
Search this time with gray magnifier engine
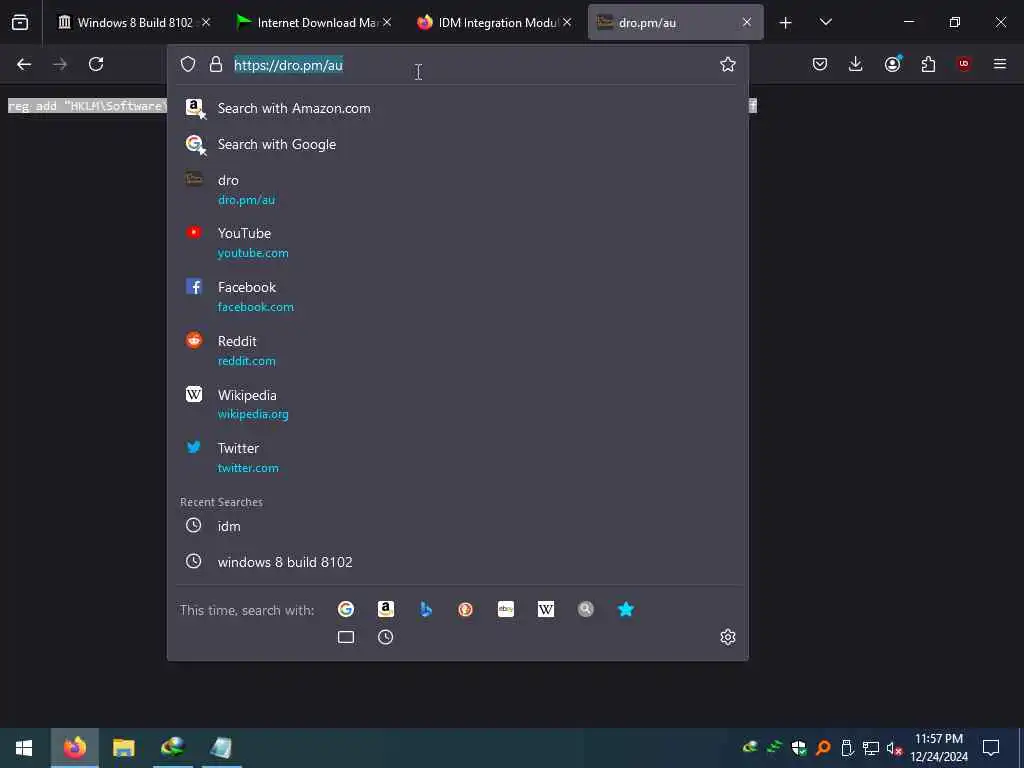pos(586,609)
